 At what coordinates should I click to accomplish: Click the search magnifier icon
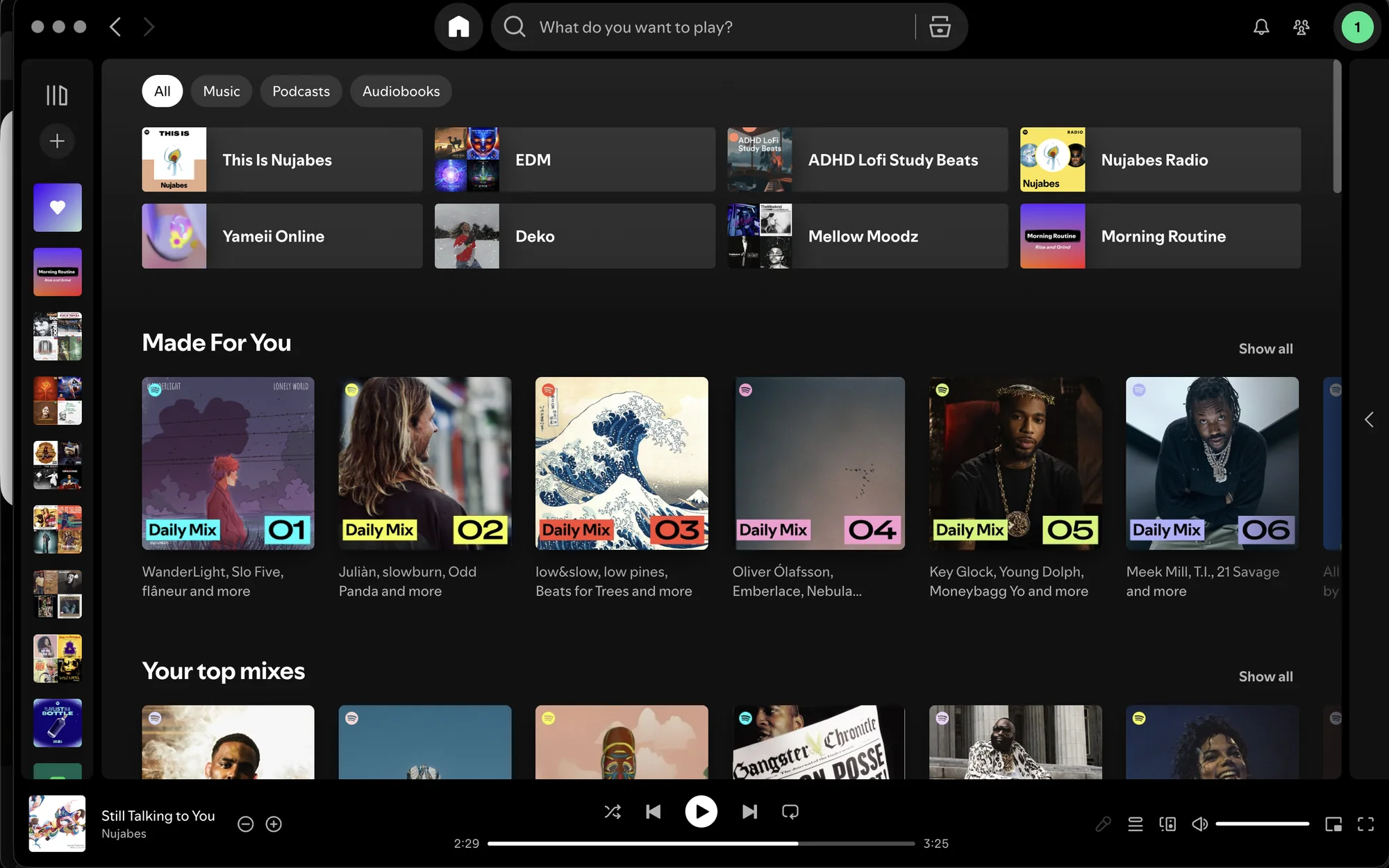515,27
